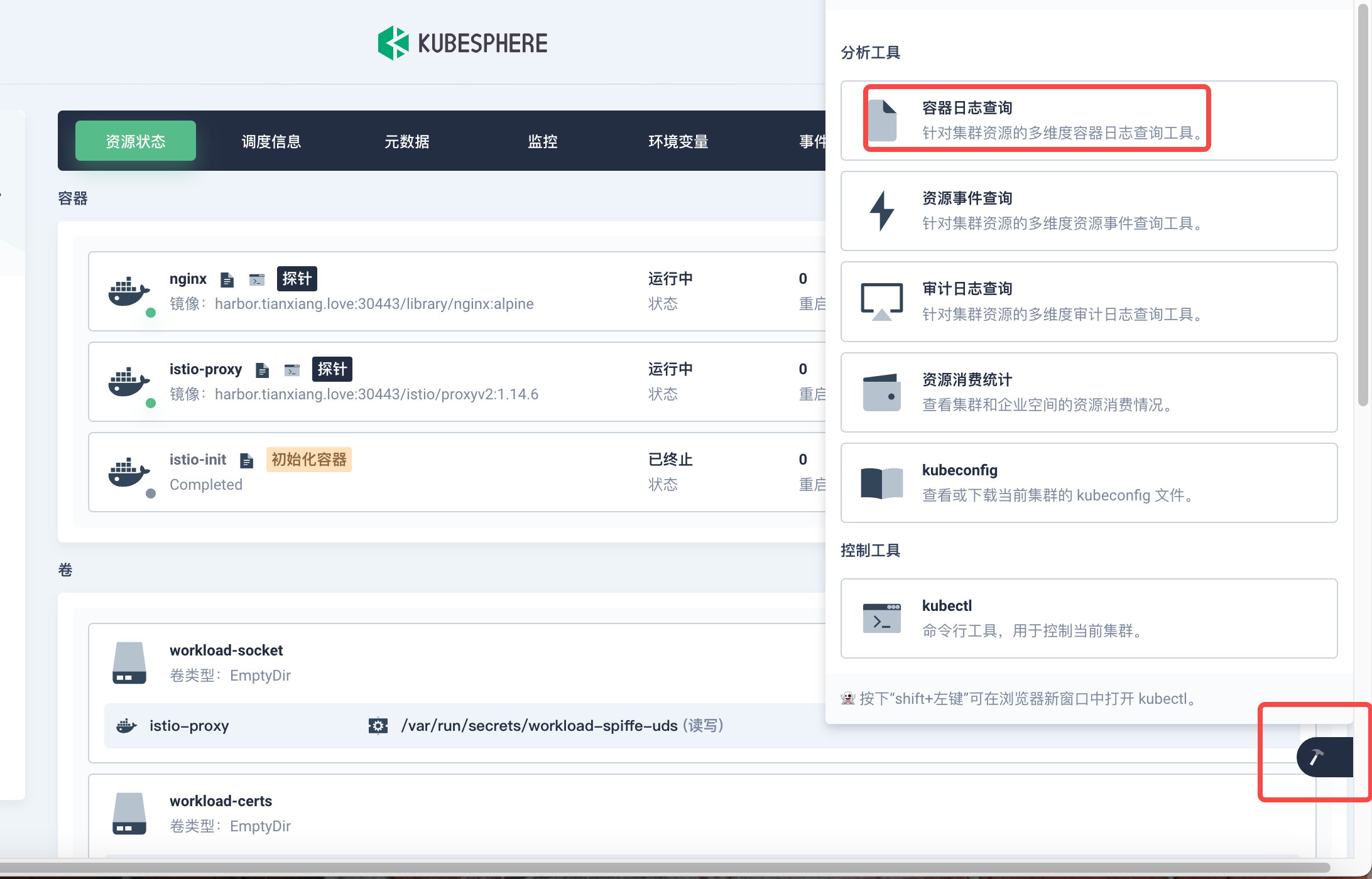Click mount settings gear for istio-proxy
Viewport: 1372px width, 879px height.
click(x=378, y=726)
